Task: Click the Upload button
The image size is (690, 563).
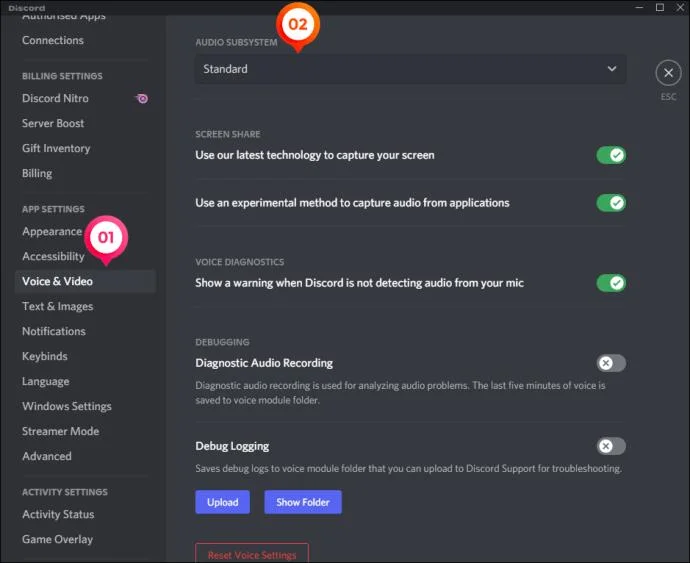Action: coord(223,502)
